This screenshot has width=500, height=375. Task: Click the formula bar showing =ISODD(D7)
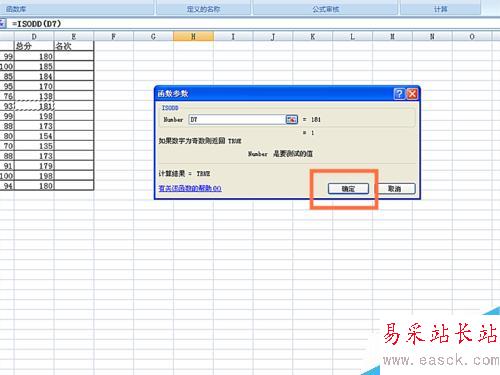[253, 24]
